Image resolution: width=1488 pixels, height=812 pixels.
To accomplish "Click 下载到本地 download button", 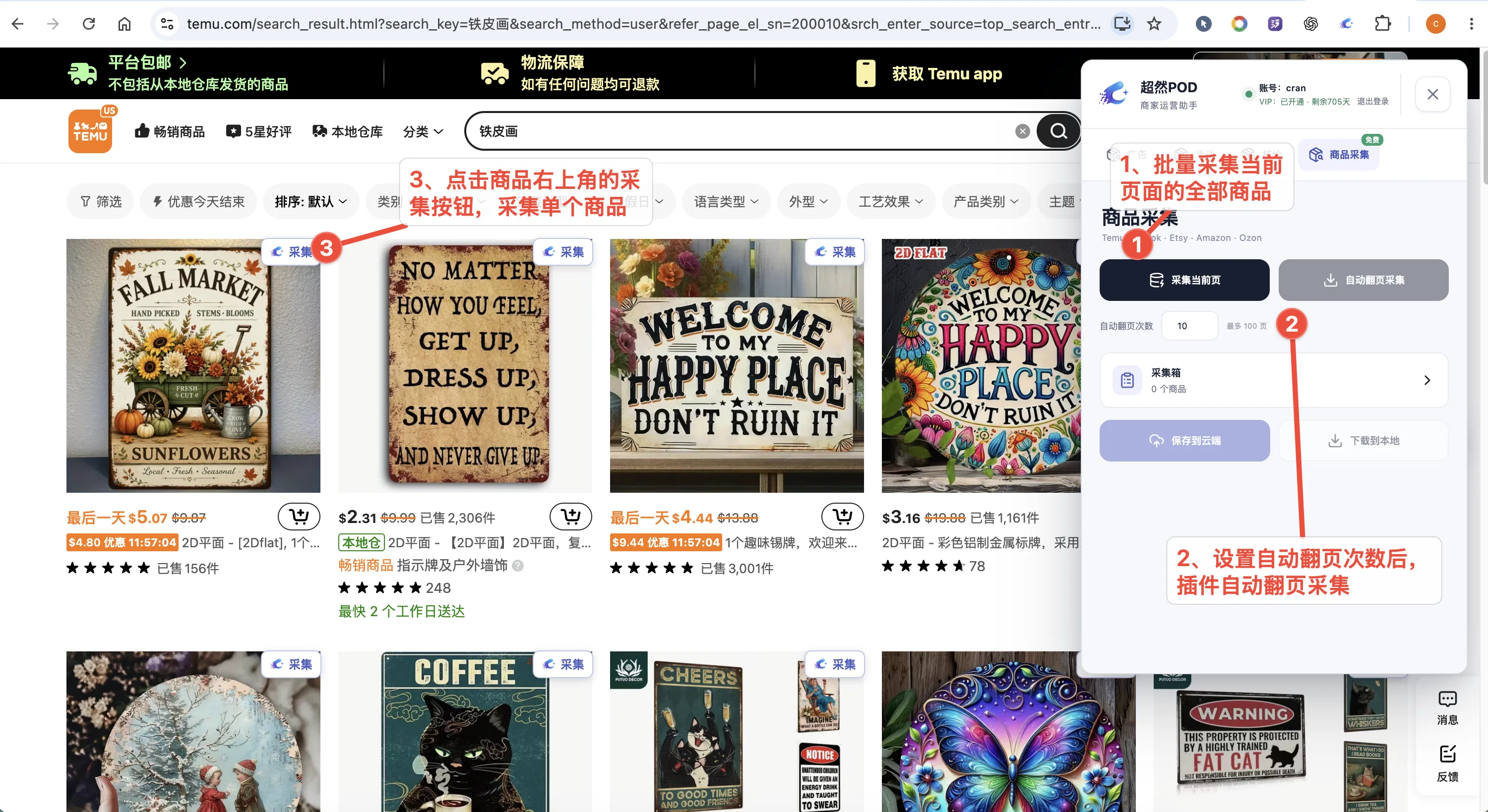I will click(1363, 441).
